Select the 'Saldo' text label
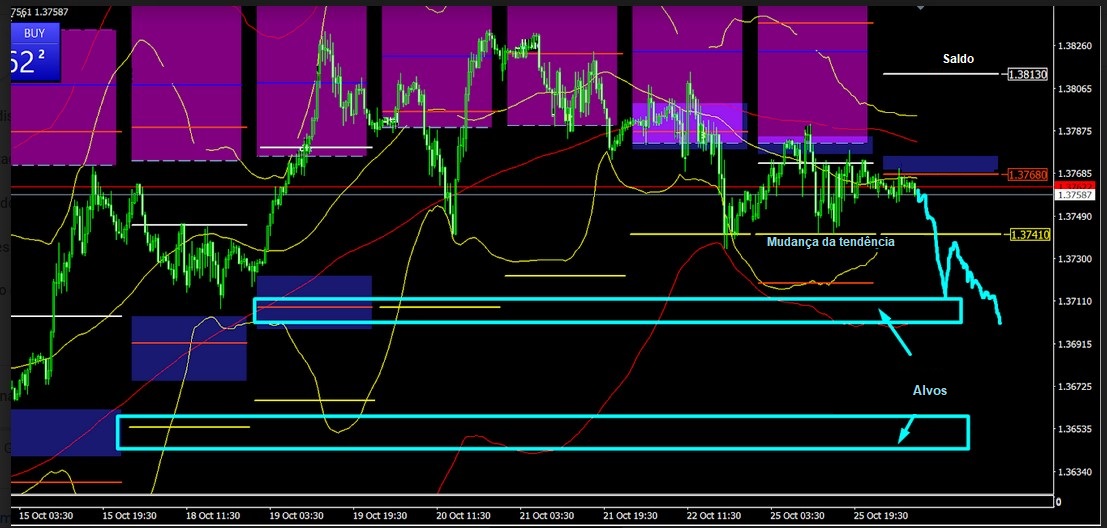The image size is (1107, 528). [x=957, y=59]
